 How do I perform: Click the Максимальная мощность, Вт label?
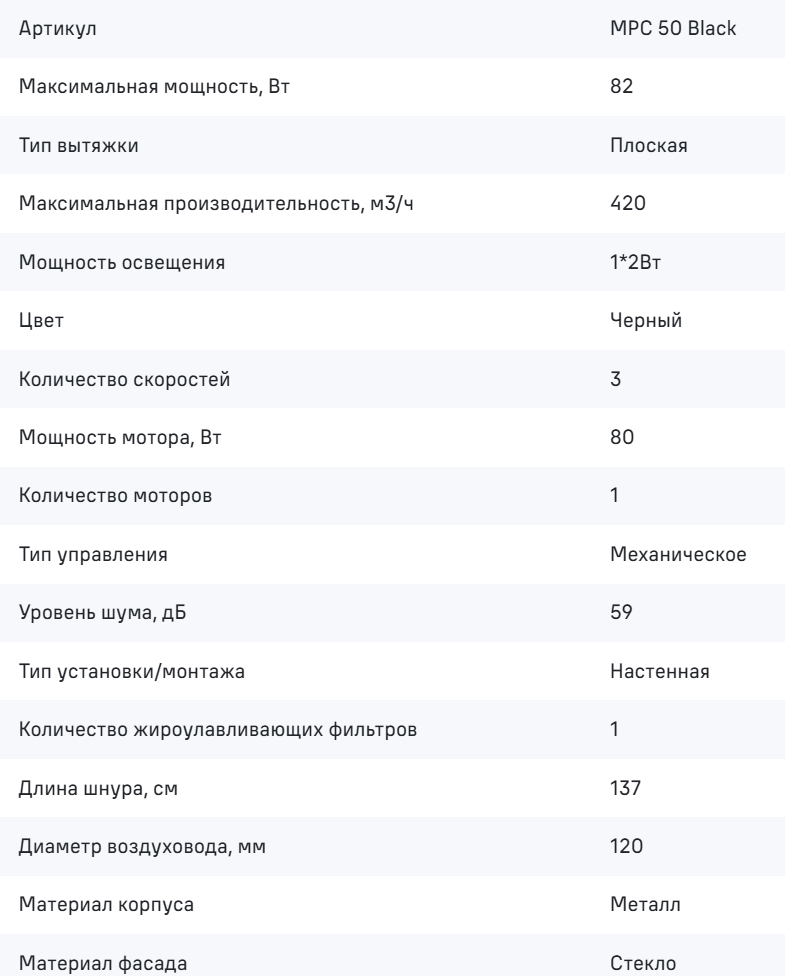(154, 86)
